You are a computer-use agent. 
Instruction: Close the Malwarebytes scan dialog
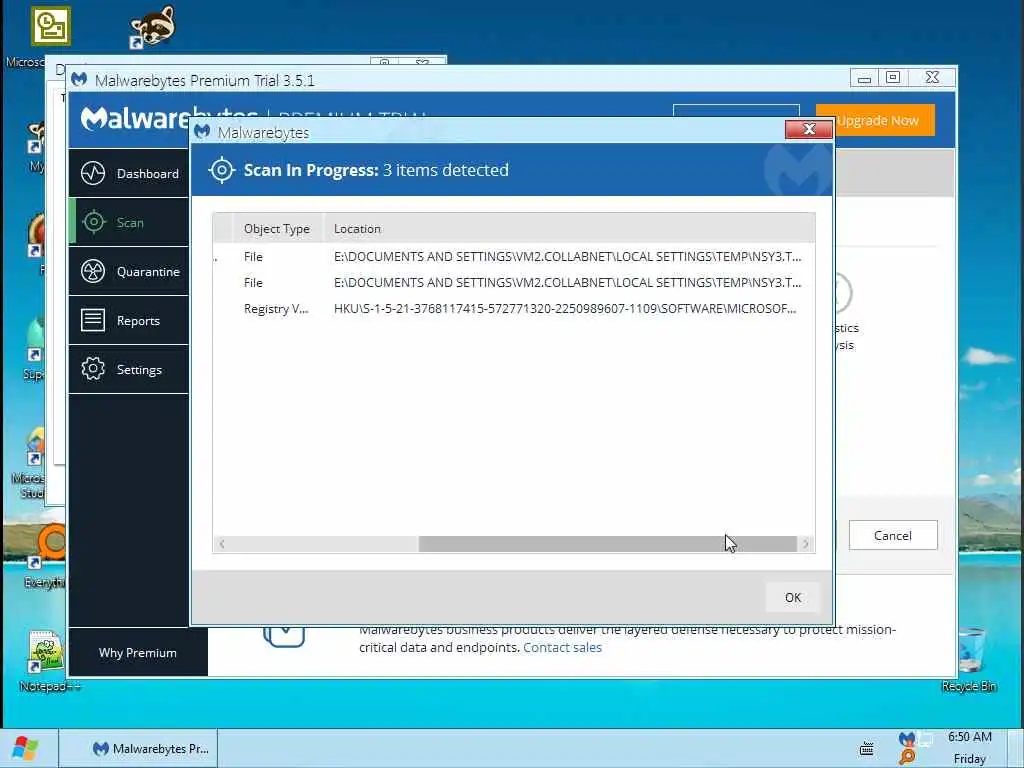pyautogui.click(x=808, y=129)
